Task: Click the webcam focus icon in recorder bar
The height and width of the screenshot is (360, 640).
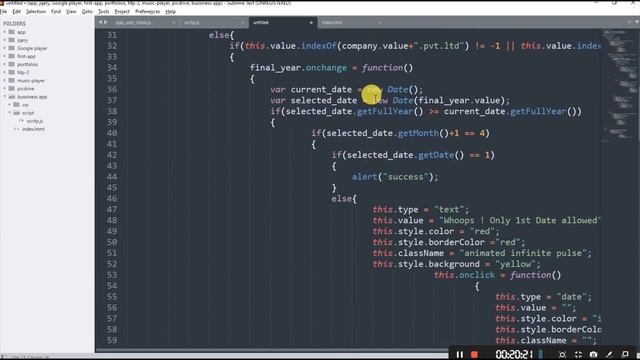Action: [562, 354]
